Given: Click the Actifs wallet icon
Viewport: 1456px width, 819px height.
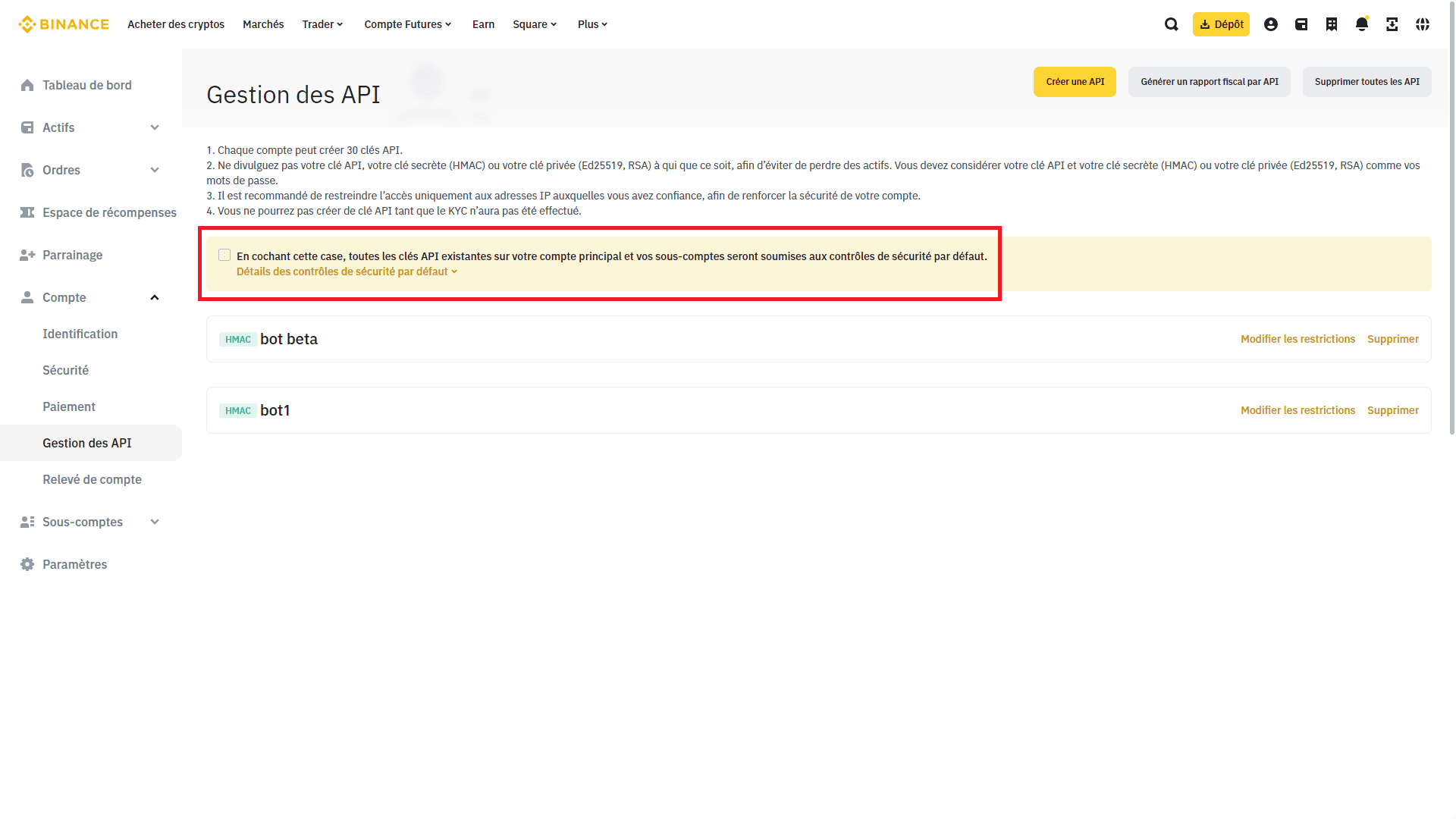Looking at the screenshot, I should click(27, 127).
